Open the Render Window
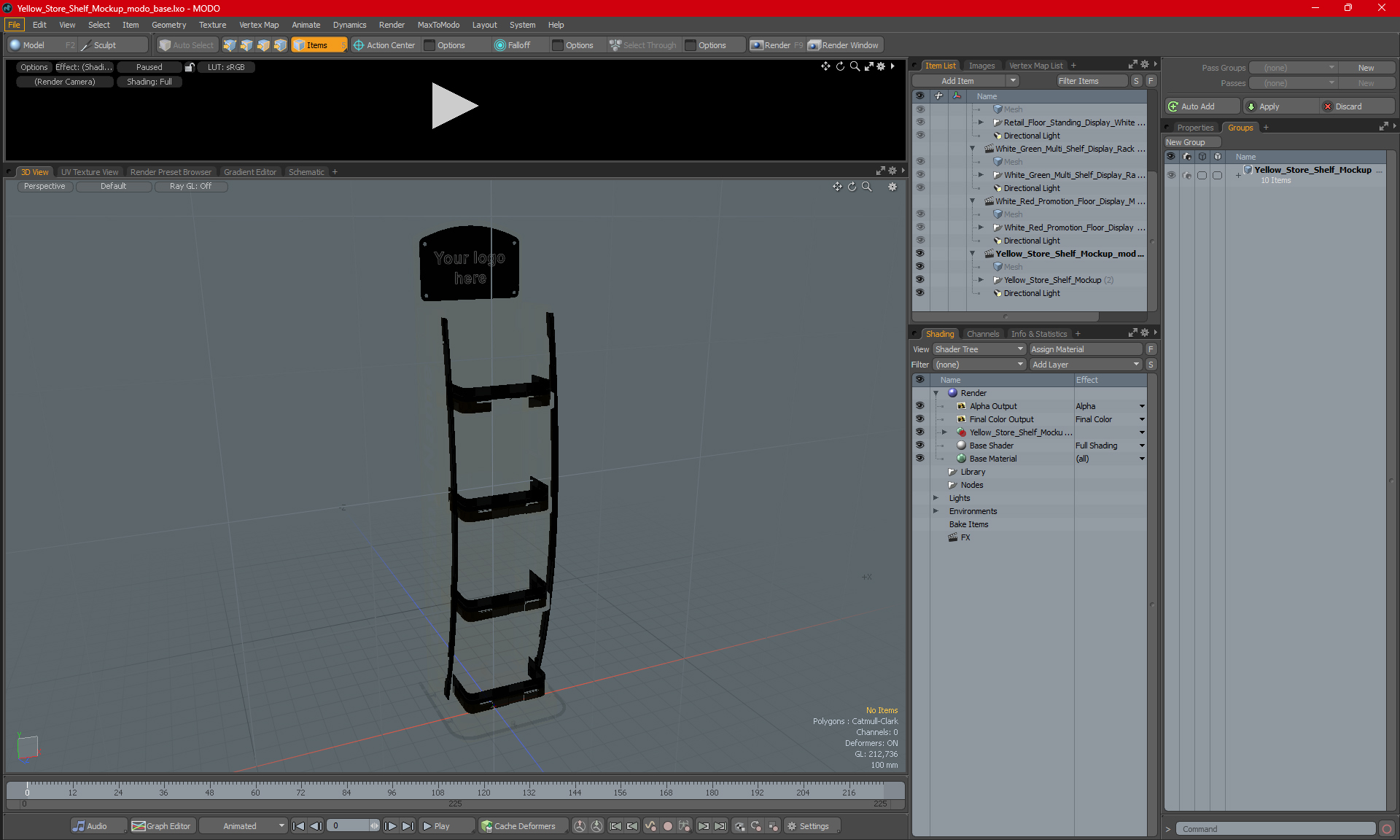Screen dimensions: 1400x840 (844, 45)
